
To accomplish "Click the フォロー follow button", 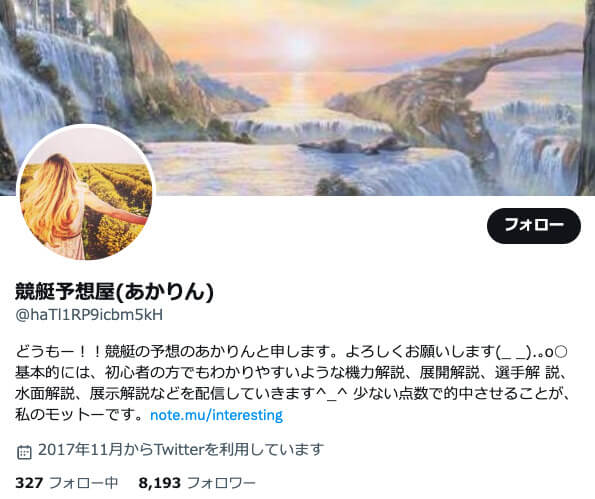I will click(x=534, y=226).
